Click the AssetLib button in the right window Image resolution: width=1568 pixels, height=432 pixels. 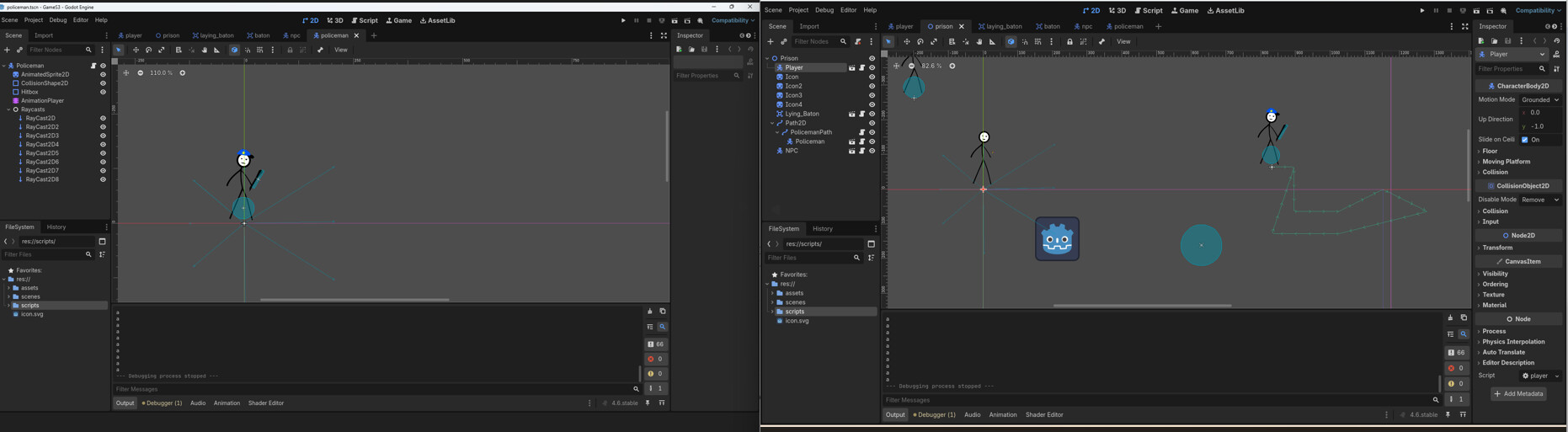tap(1225, 11)
